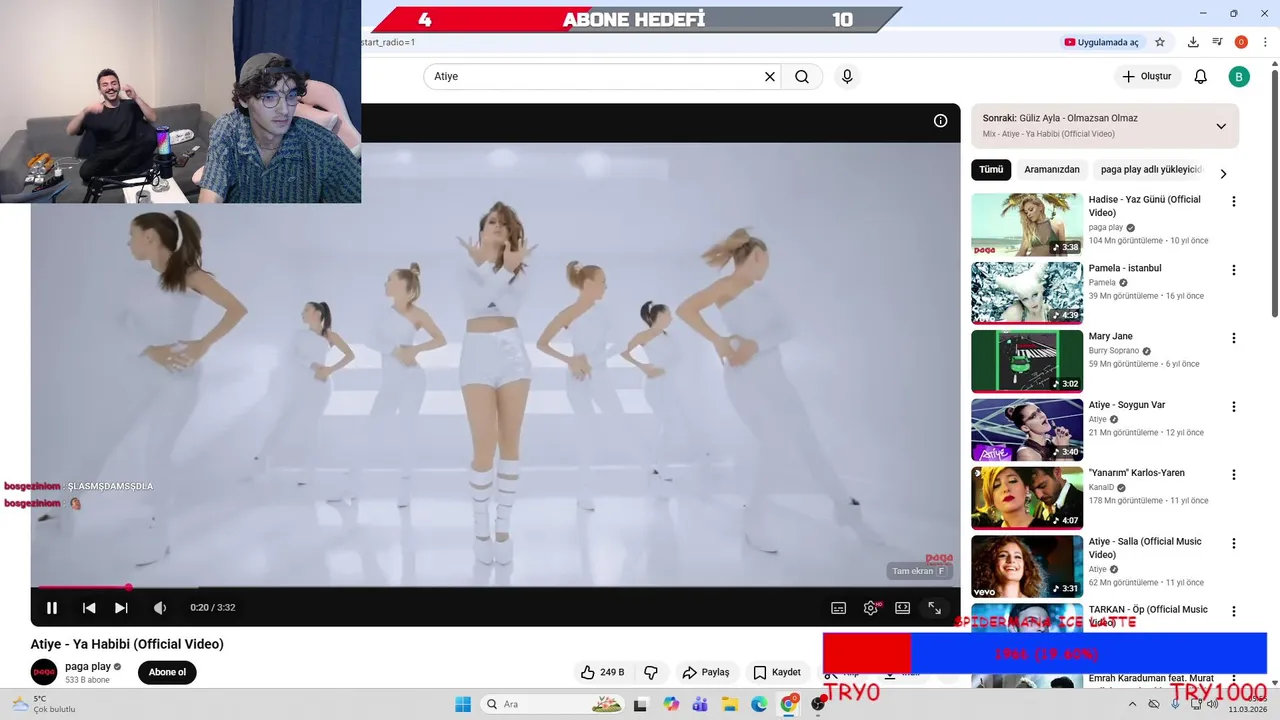Open the Oluştur create menu
1280x720 pixels.
coord(1147,76)
